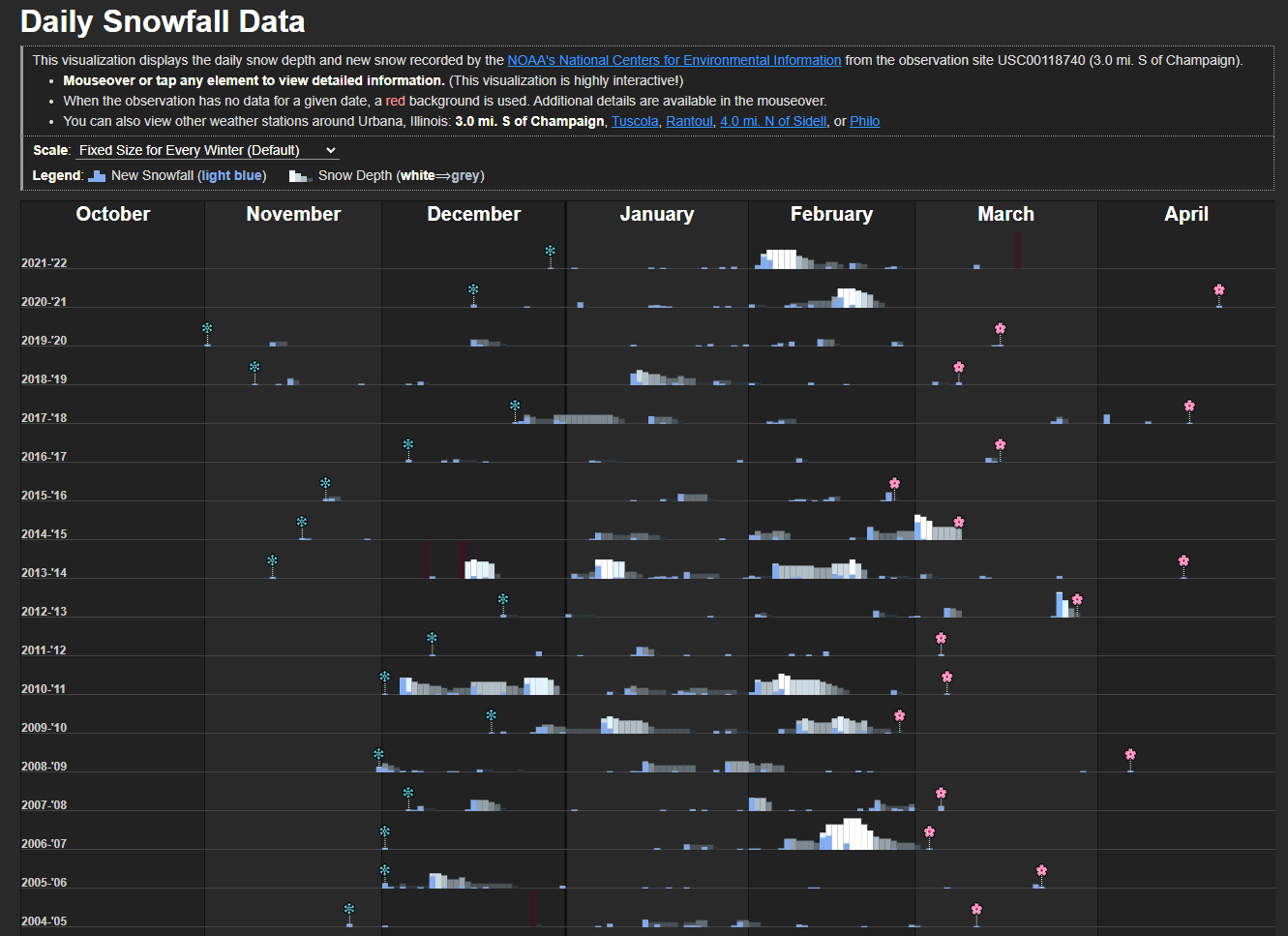The width and height of the screenshot is (1288, 936).
Task: Click last snow flower icon in 2020-'21 row
Action: (1219, 290)
